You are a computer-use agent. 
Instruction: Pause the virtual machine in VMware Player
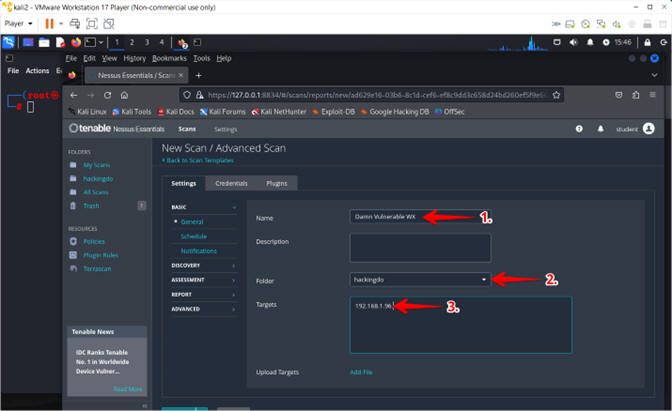[49, 24]
